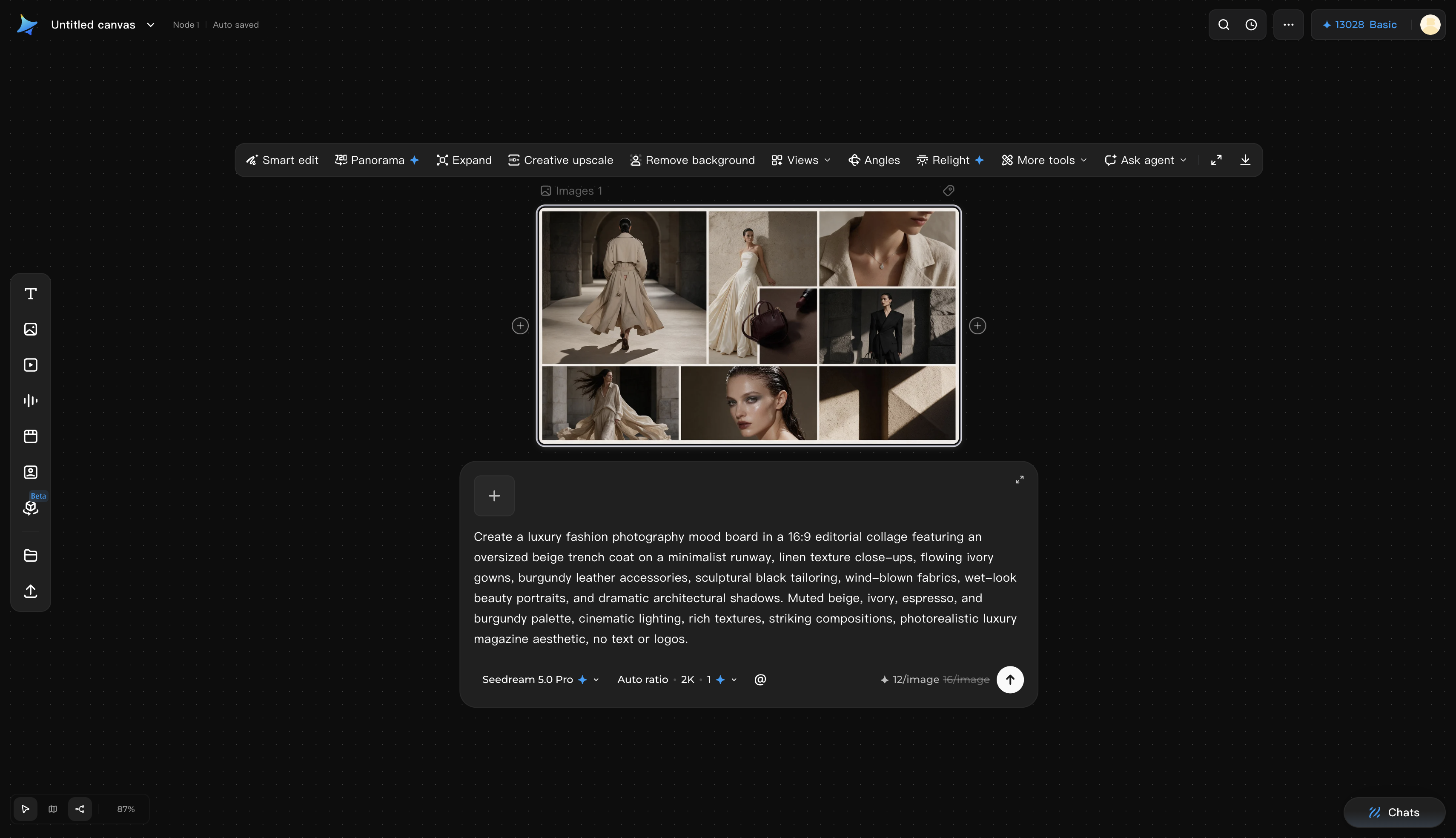1456x838 pixels.
Task: Open history with the clock icon
Action: [1251, 25]
